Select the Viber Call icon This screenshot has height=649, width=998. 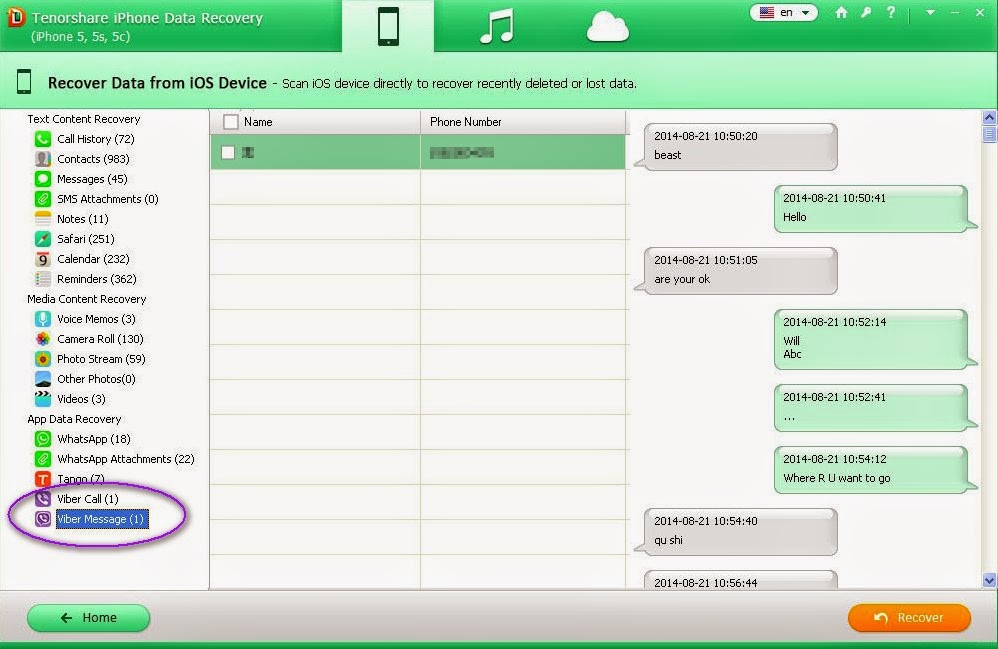(x=43, y=499)
